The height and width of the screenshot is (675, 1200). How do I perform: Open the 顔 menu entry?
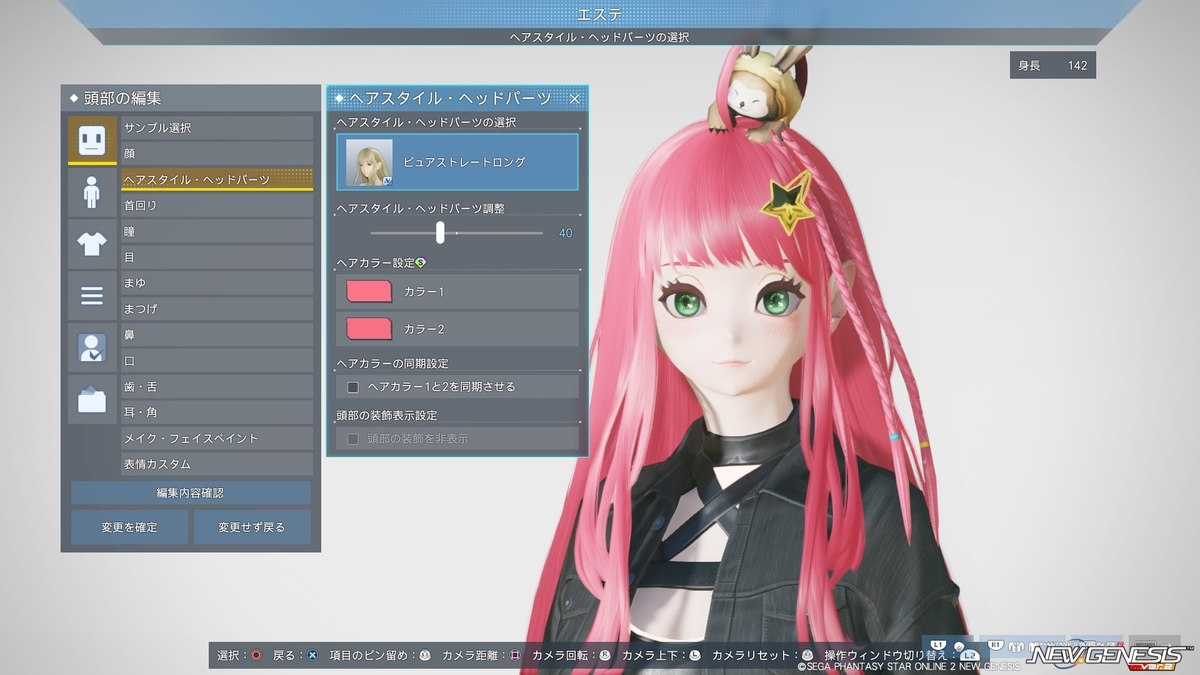point(217,154)
